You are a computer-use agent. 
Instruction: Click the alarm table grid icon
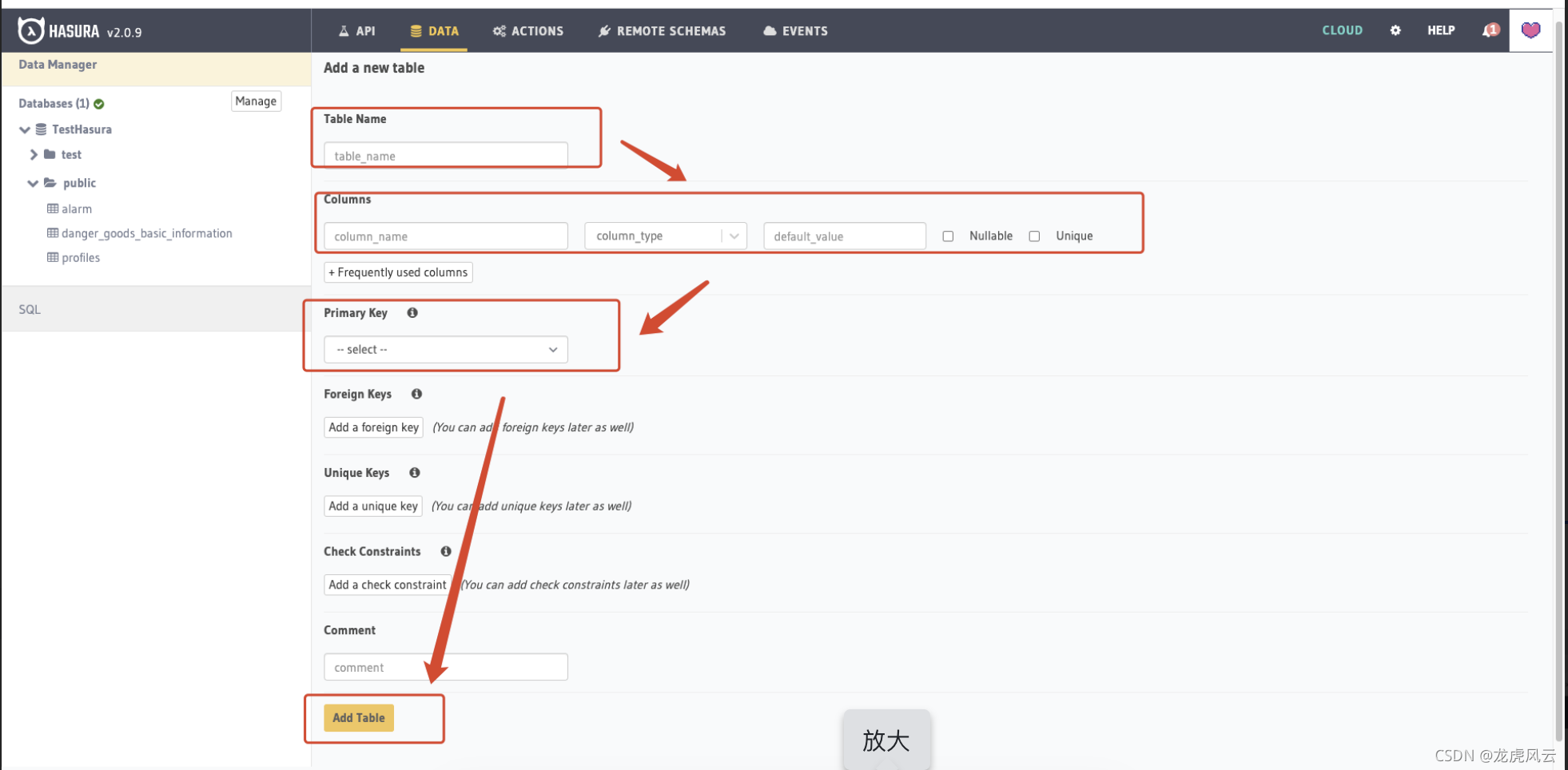click(53, 208)
